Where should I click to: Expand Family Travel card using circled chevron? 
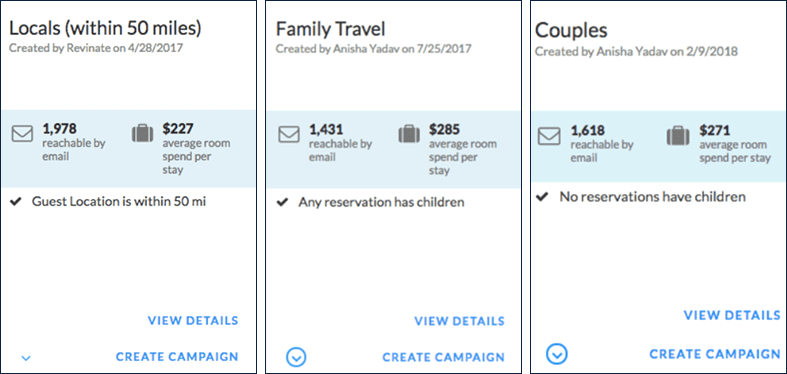(x=296, y=357)
